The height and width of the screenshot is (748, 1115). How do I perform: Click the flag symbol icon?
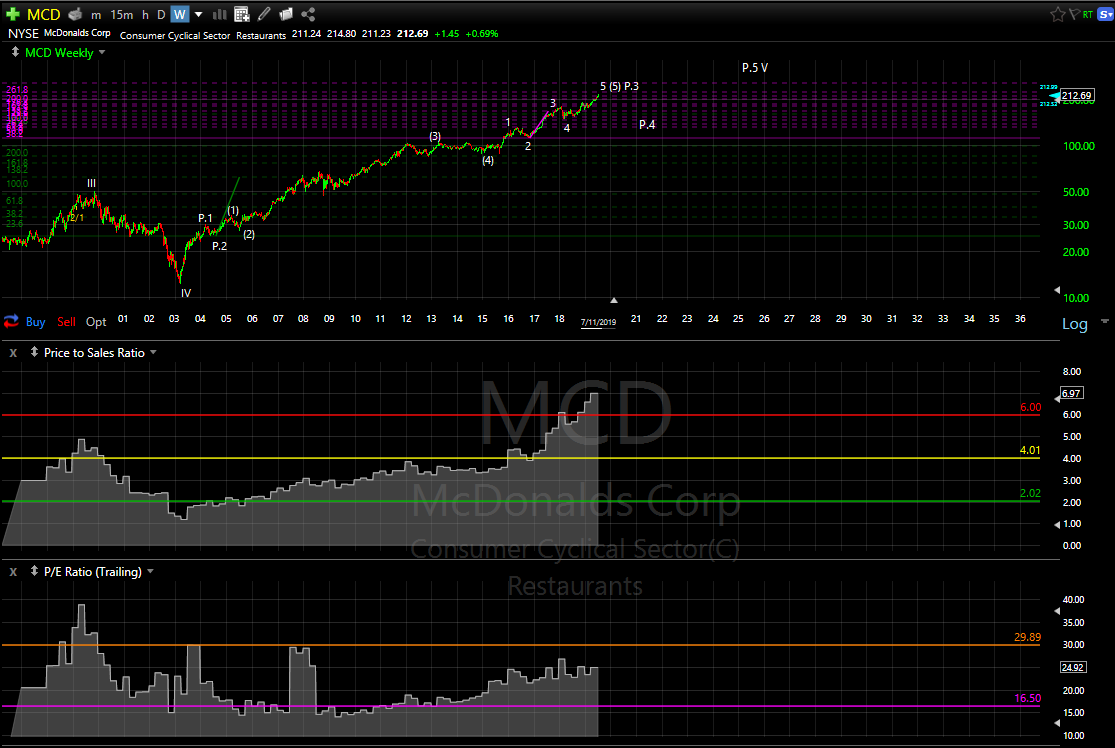point(1074,14)
